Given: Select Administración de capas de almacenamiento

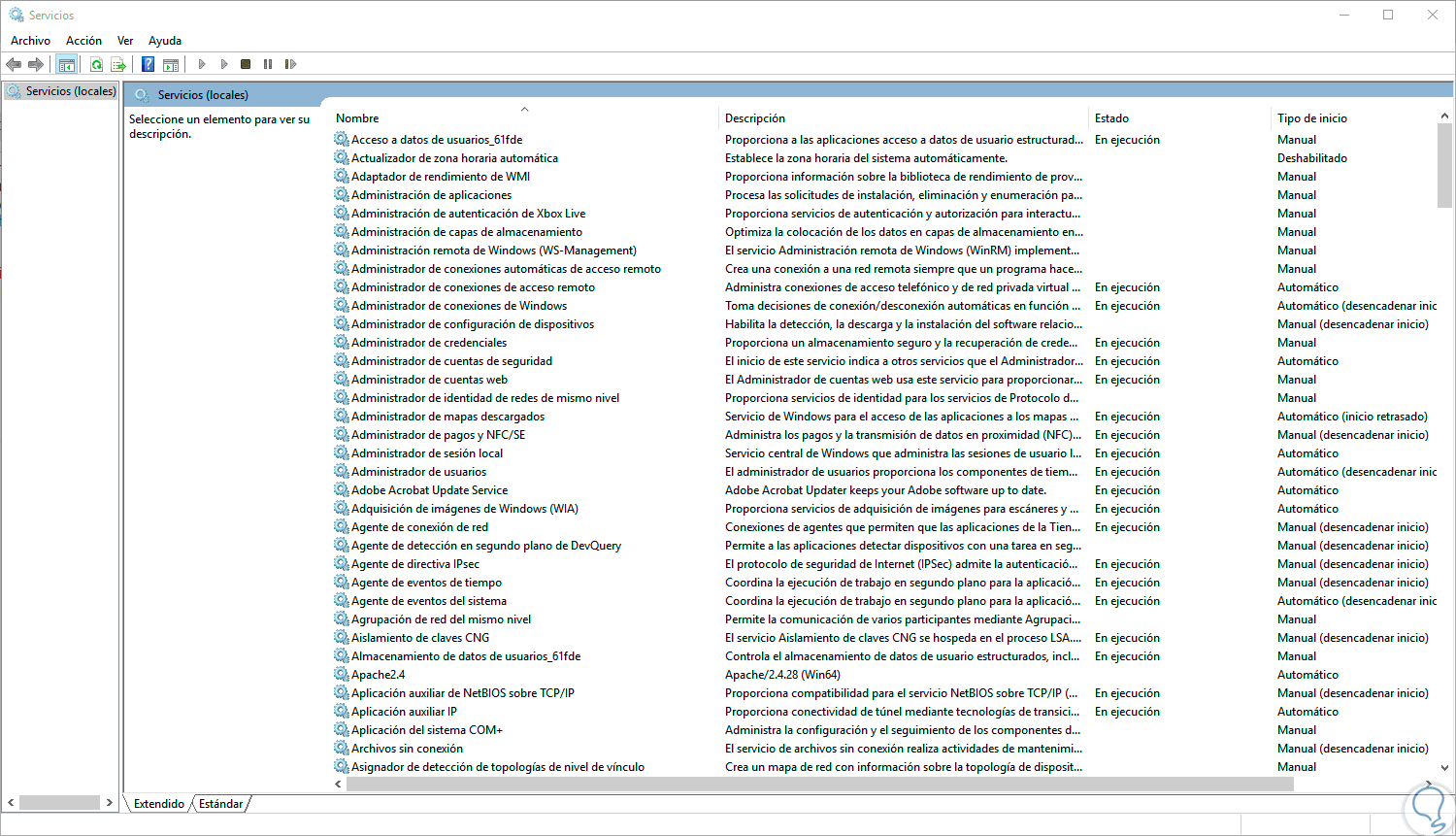Looking at the screenshot, I should coord(467,231).
